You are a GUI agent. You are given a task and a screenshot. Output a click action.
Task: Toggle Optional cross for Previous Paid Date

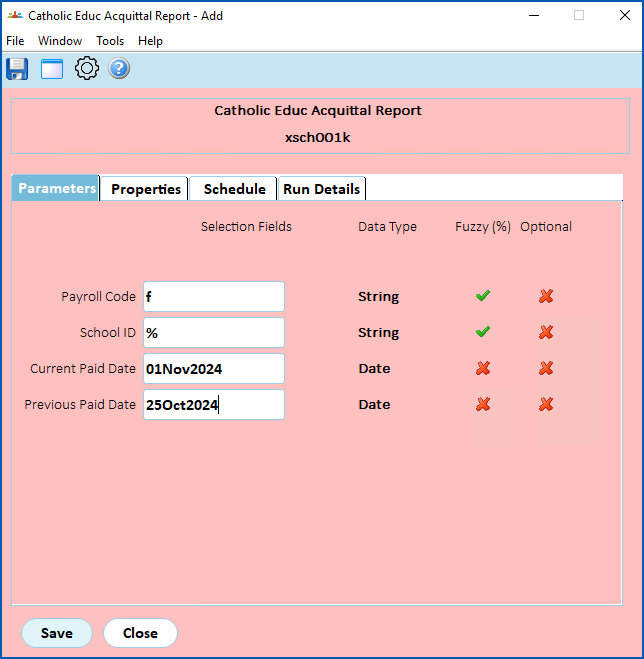tap(546, 404)
